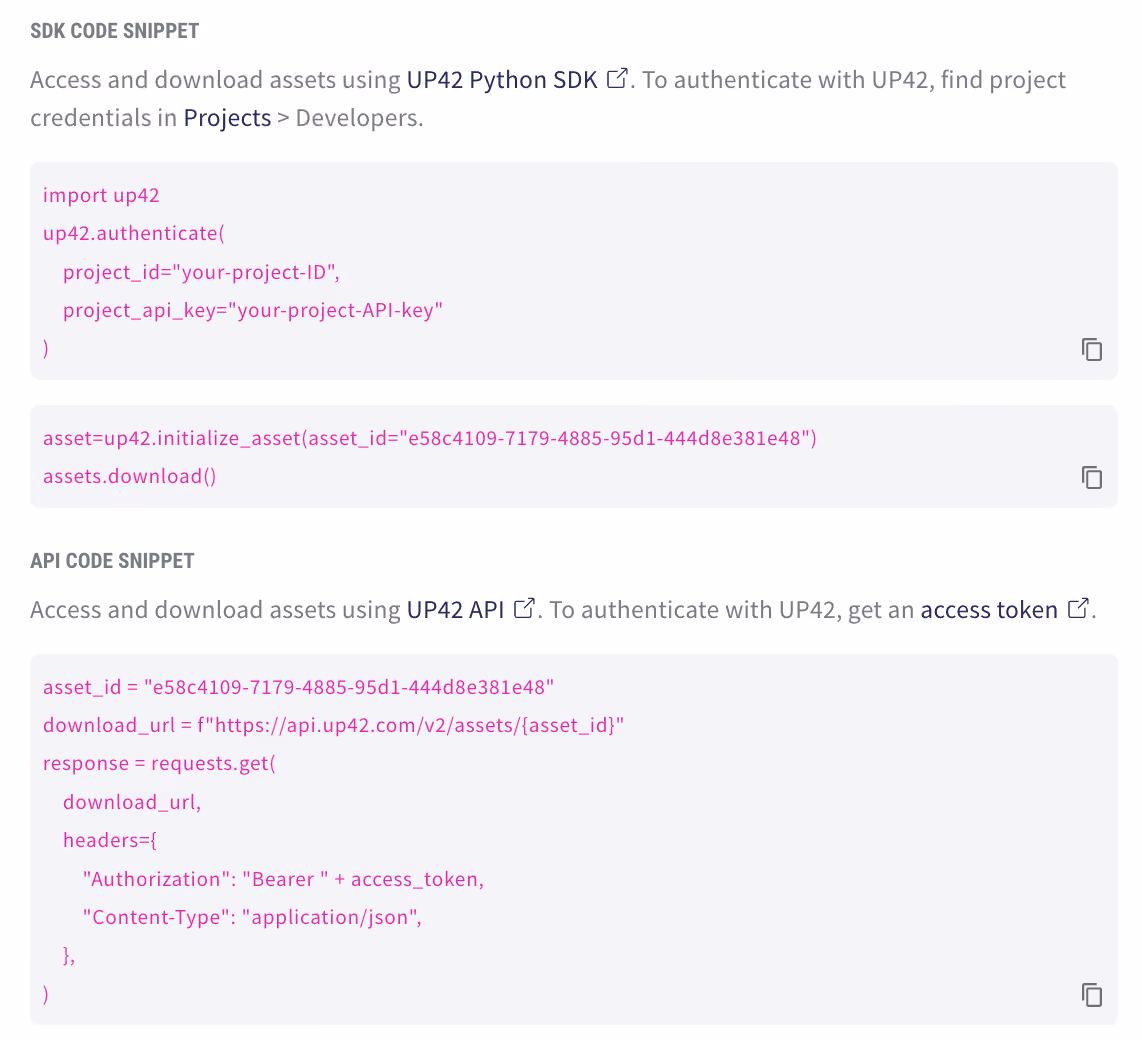The height and width of the screenshot is (1040, 1142).
Task: Click the API CODE SNIPPET heading
Action: pyautogui.click(x=112, y=561)
